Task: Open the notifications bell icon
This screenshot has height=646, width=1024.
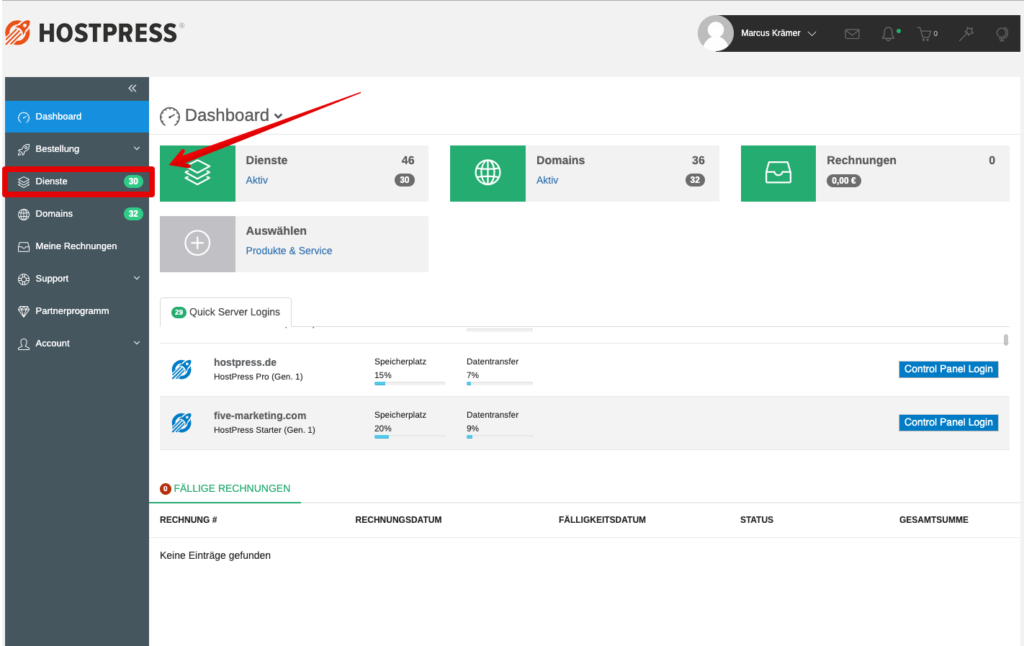Action: (x=888, y=33)
